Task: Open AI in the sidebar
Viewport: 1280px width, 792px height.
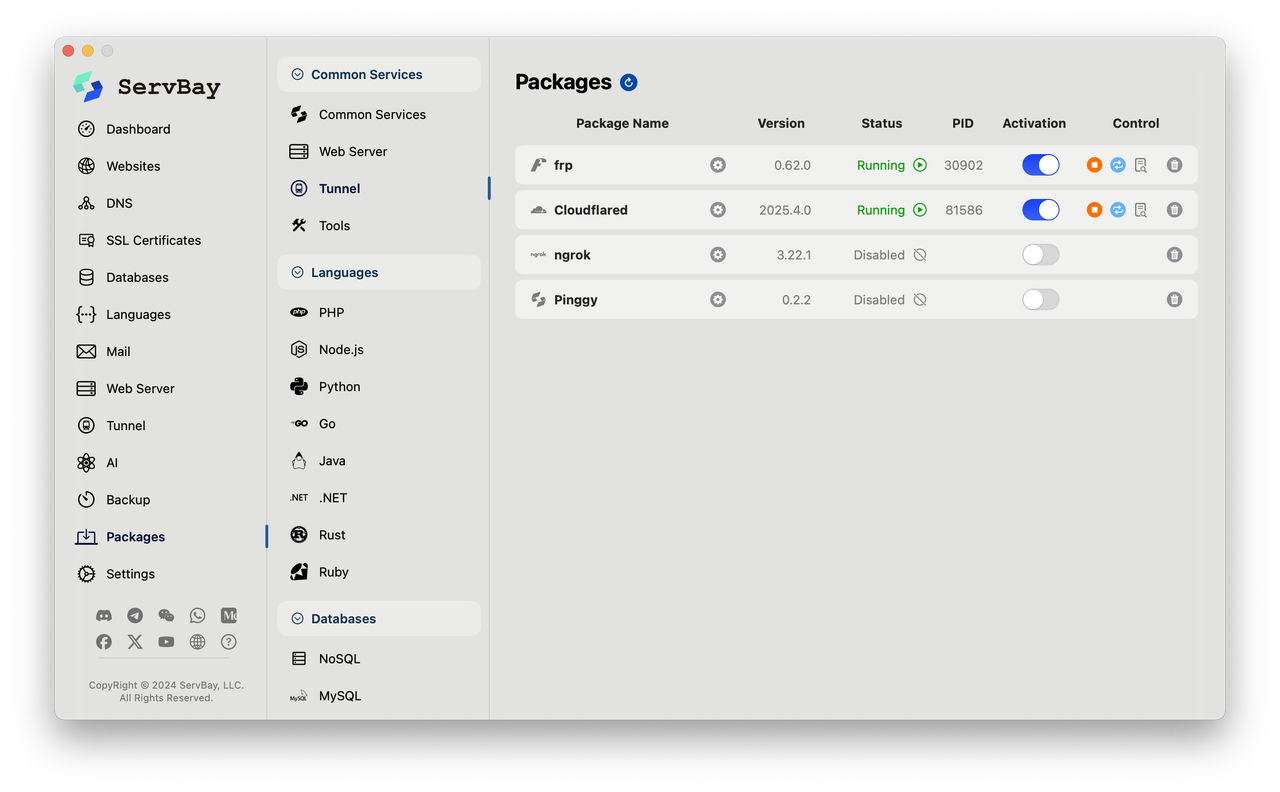Action: 112,463
